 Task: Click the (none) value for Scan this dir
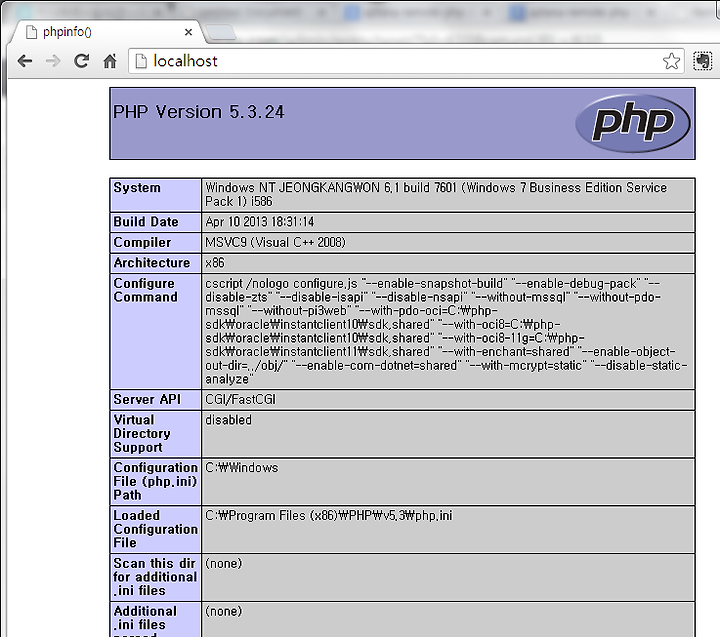[224, 563]
